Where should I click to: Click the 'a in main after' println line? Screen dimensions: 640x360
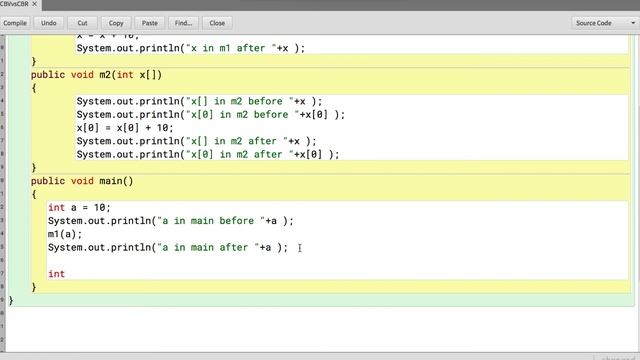(168, 247)
